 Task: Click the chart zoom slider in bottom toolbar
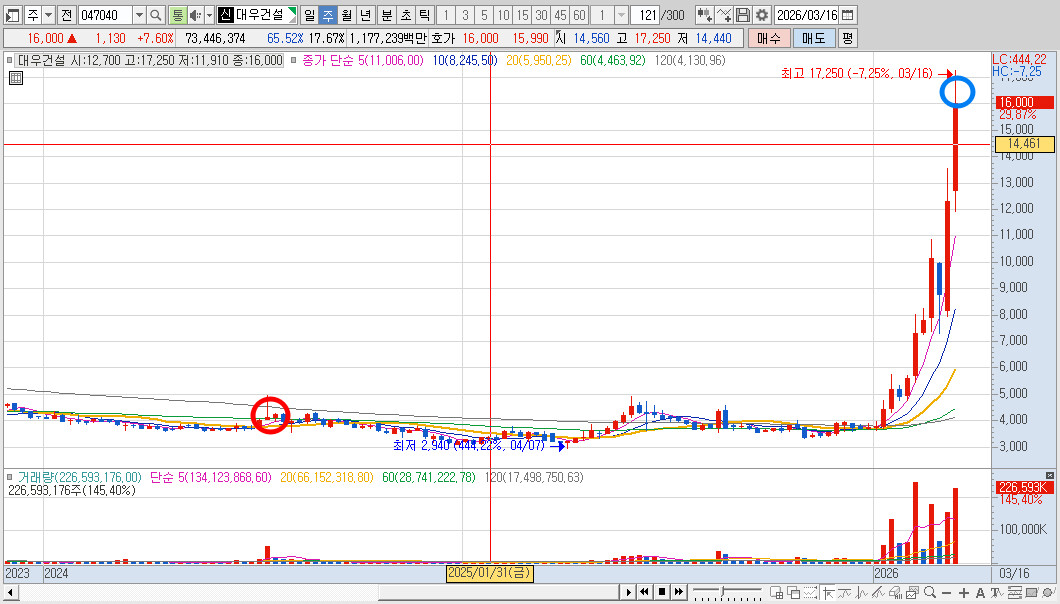pyautogui.click(x=720, y=592)
